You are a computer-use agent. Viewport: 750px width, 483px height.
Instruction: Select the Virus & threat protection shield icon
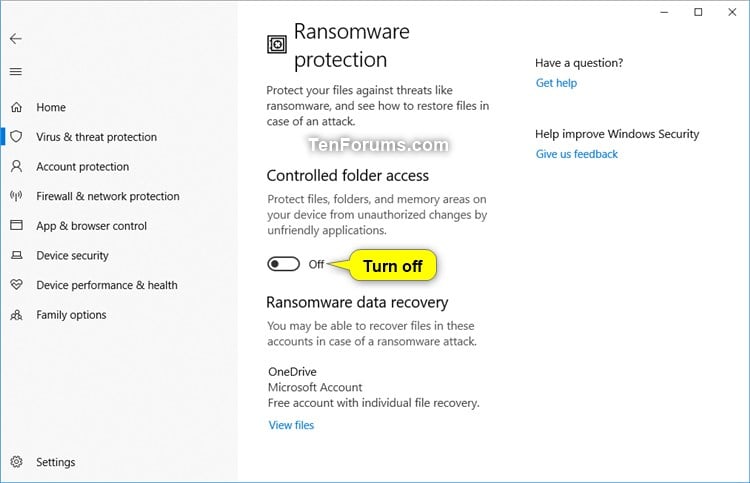pyautogui.click(x=16, y=137)
